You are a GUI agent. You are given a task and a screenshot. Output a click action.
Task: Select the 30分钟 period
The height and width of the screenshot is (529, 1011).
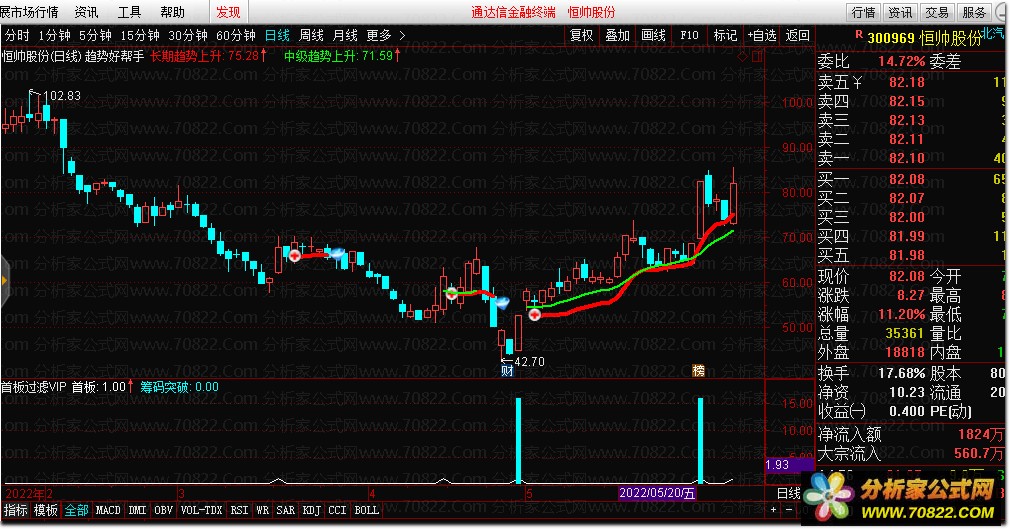tap(188, 35)
